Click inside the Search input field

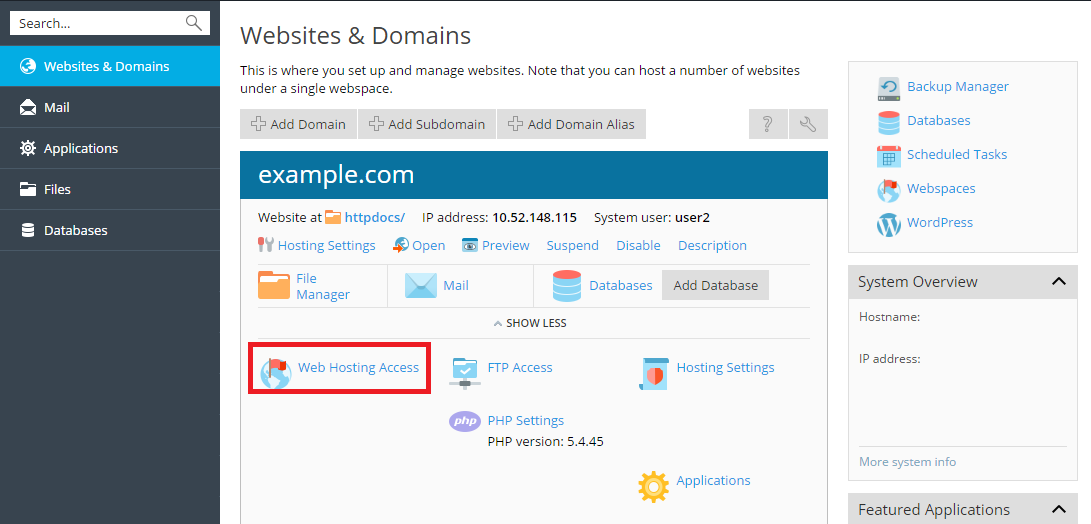click(x=110, y=23)
